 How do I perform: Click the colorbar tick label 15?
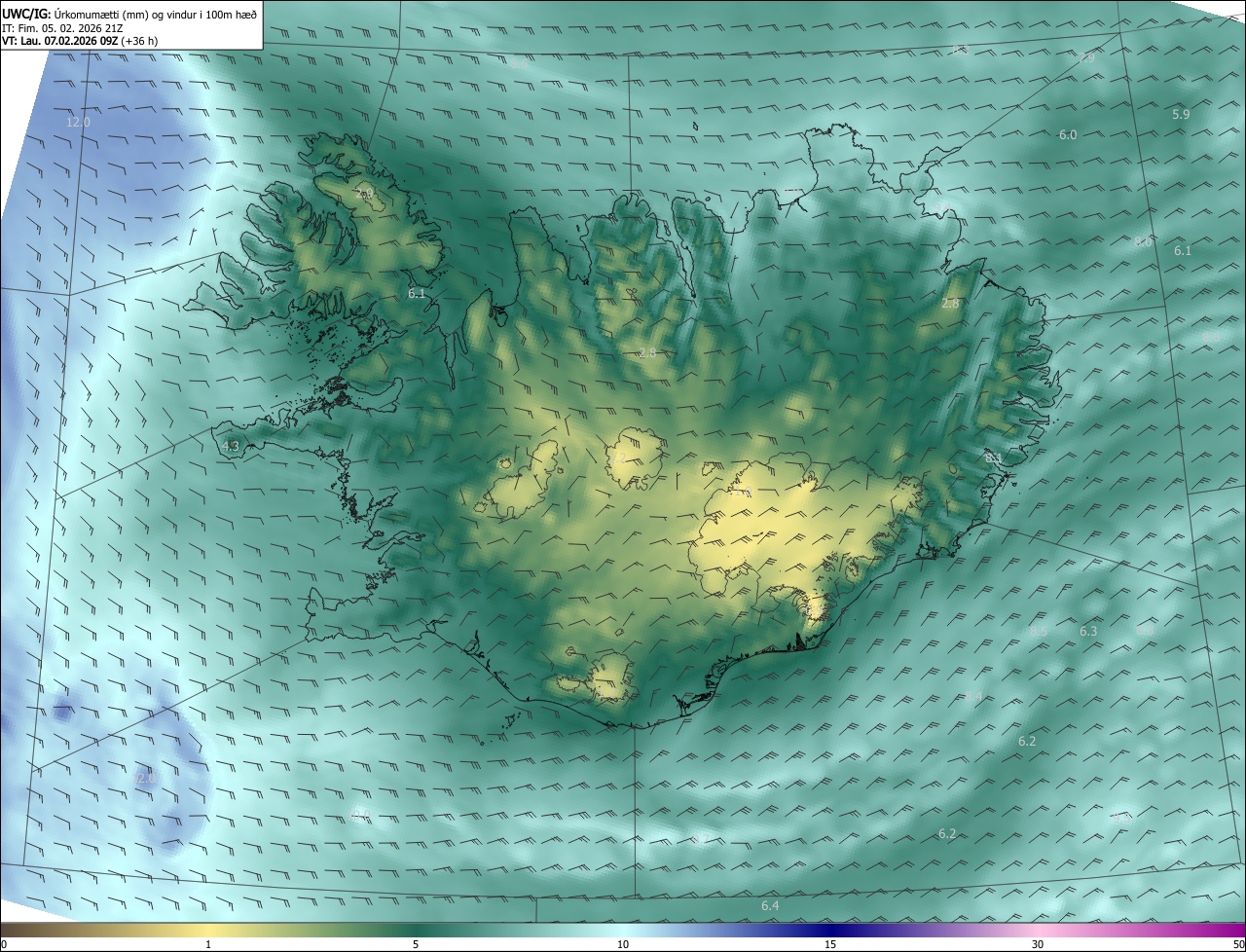click(x=830, y=944)
